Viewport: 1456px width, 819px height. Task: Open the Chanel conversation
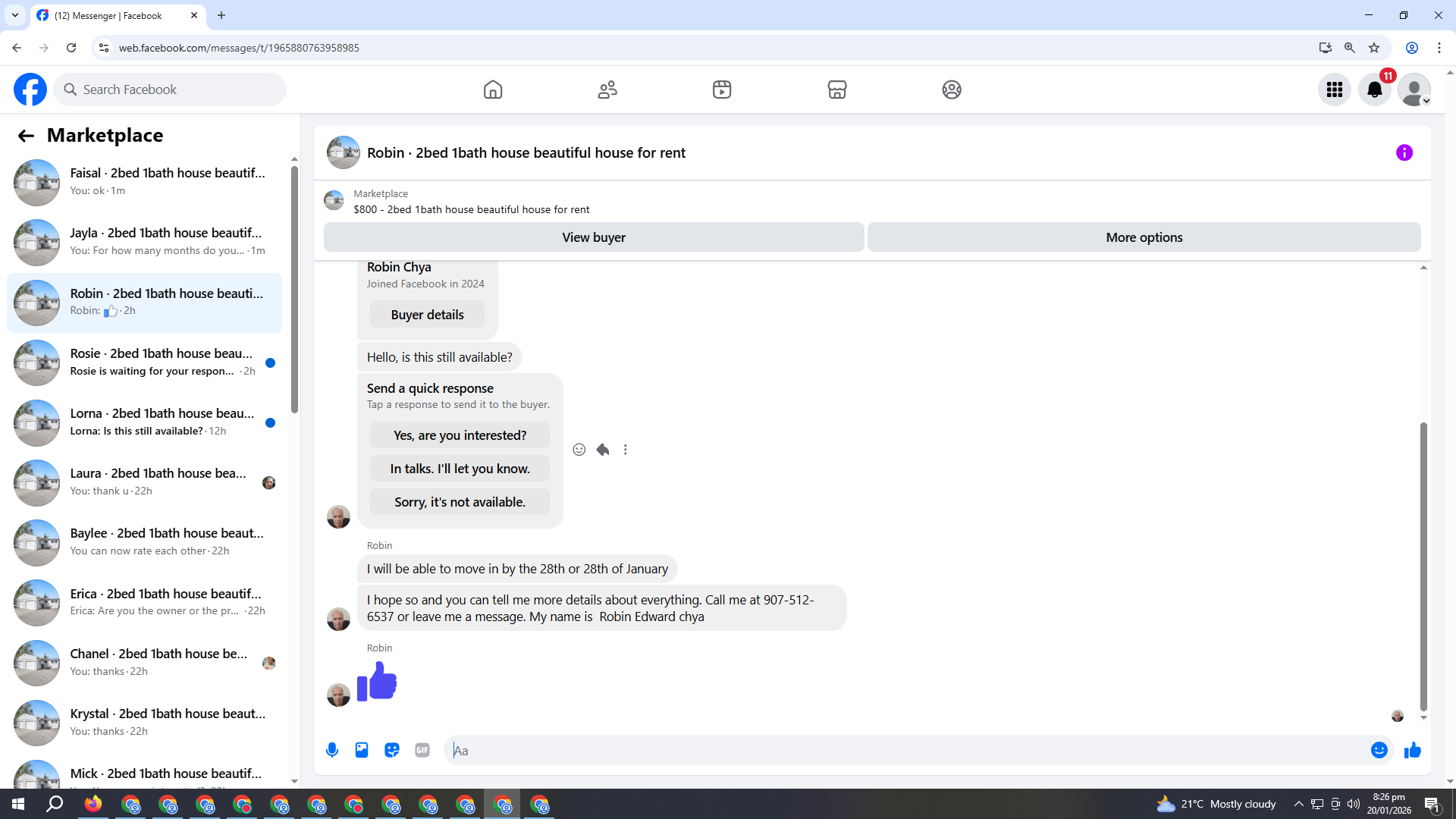tap(144, 663)
